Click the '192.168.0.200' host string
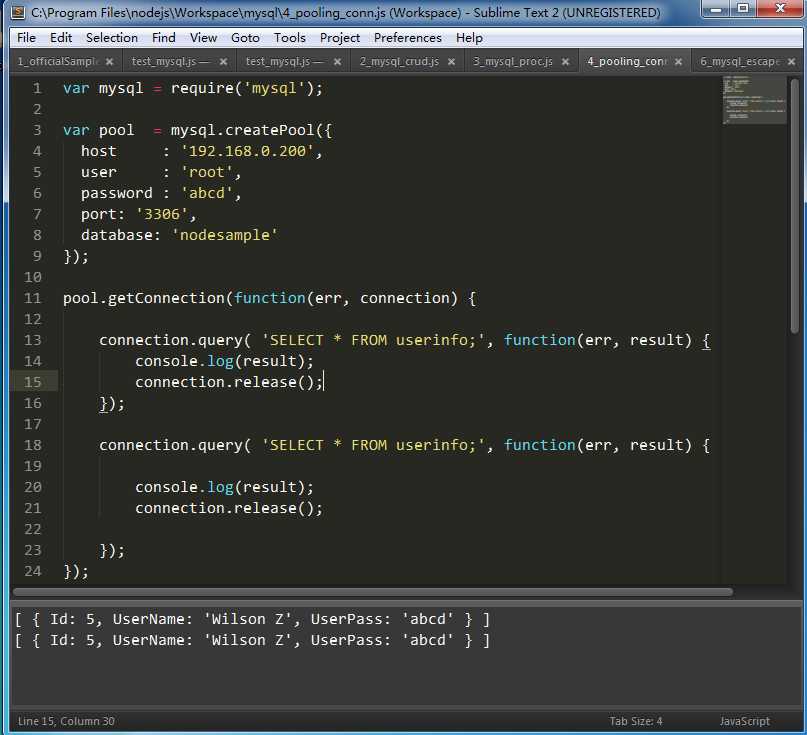 [x=247, y=151]
